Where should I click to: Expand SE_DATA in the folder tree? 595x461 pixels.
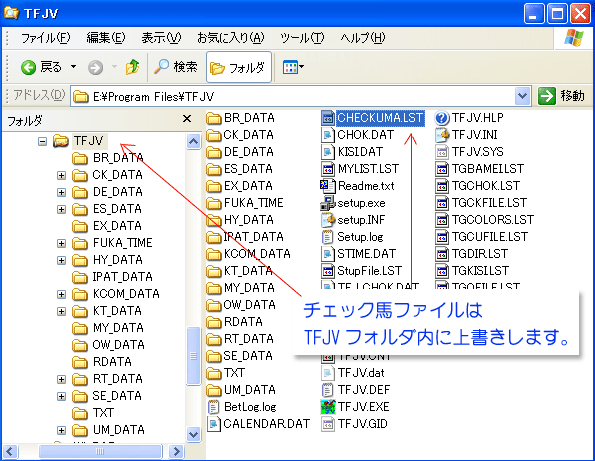coord(61,396)
